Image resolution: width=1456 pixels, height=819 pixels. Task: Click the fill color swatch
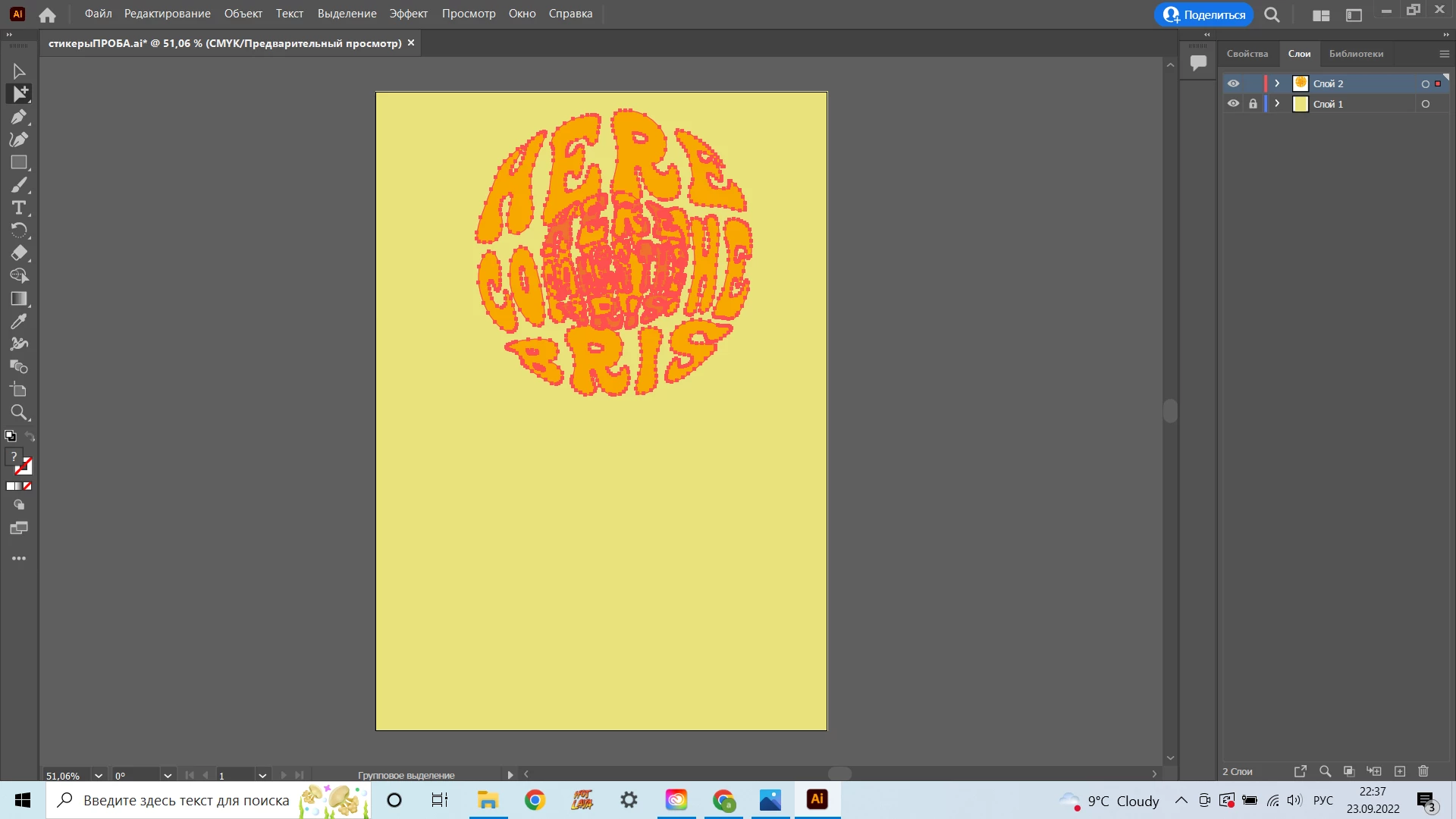coord(14,457)
